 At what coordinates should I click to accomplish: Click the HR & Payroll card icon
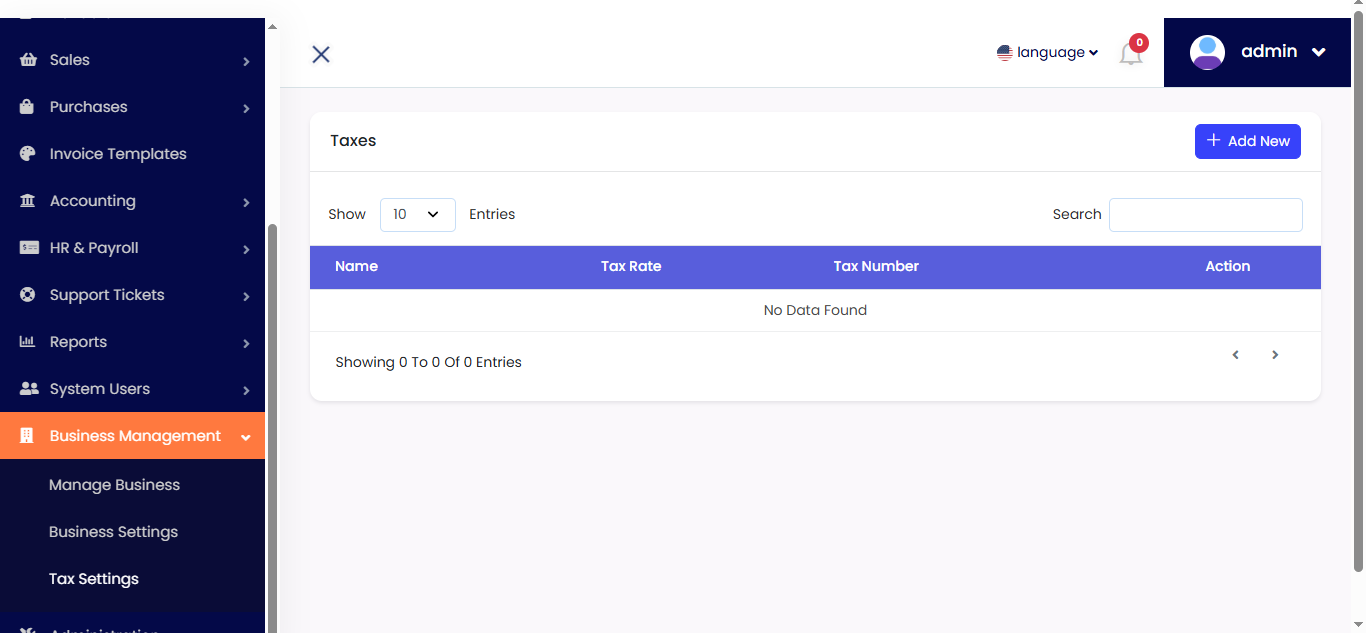tap(29, 248)
